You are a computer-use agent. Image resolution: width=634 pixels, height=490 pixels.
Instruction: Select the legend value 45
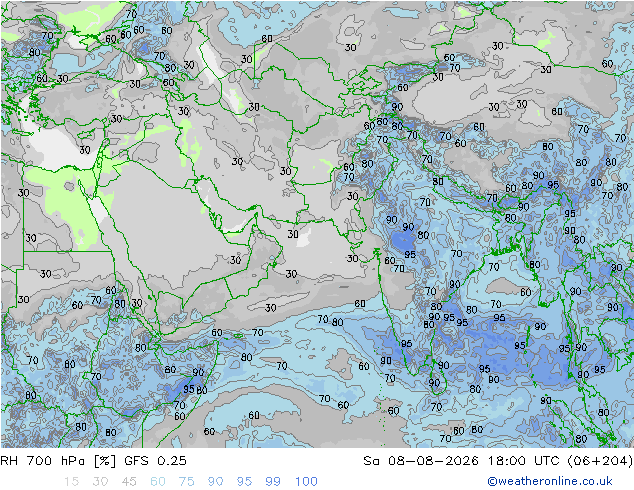(129, 481)
